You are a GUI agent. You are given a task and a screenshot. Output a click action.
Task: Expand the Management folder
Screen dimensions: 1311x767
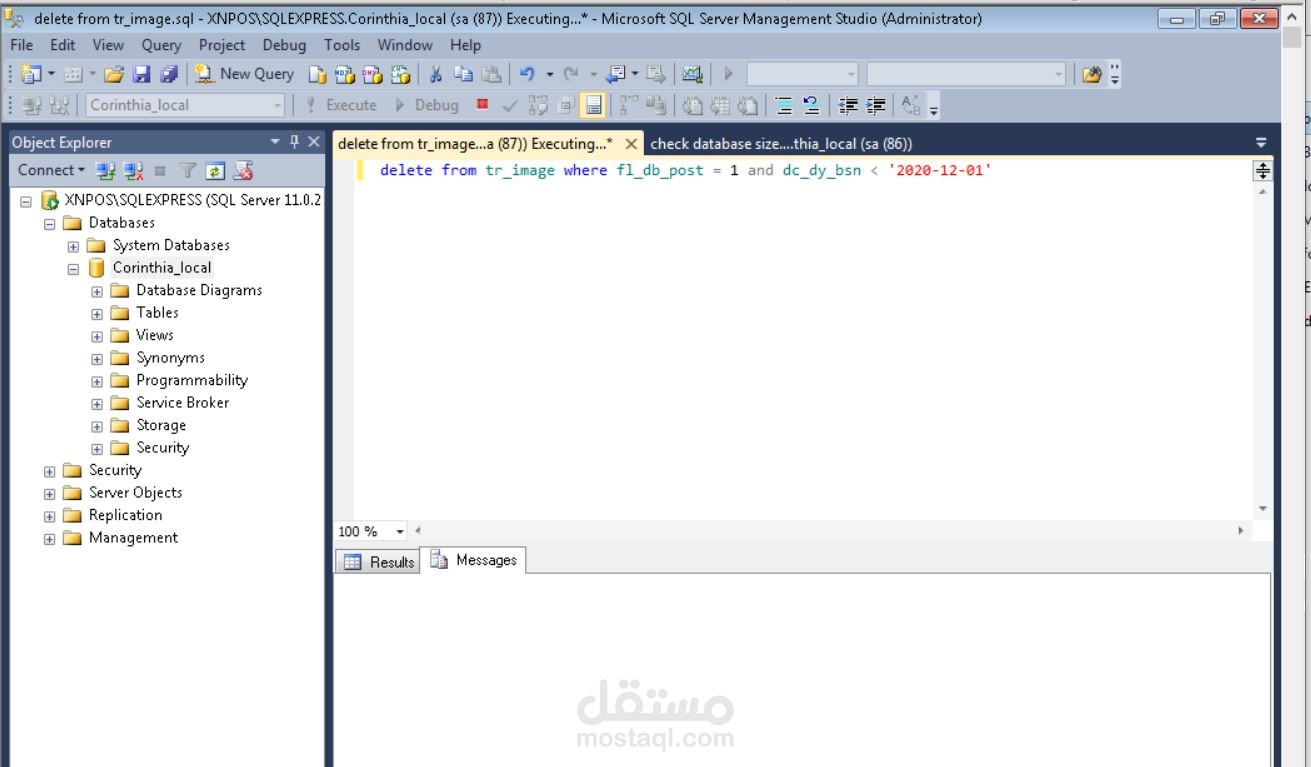(49, 539)
